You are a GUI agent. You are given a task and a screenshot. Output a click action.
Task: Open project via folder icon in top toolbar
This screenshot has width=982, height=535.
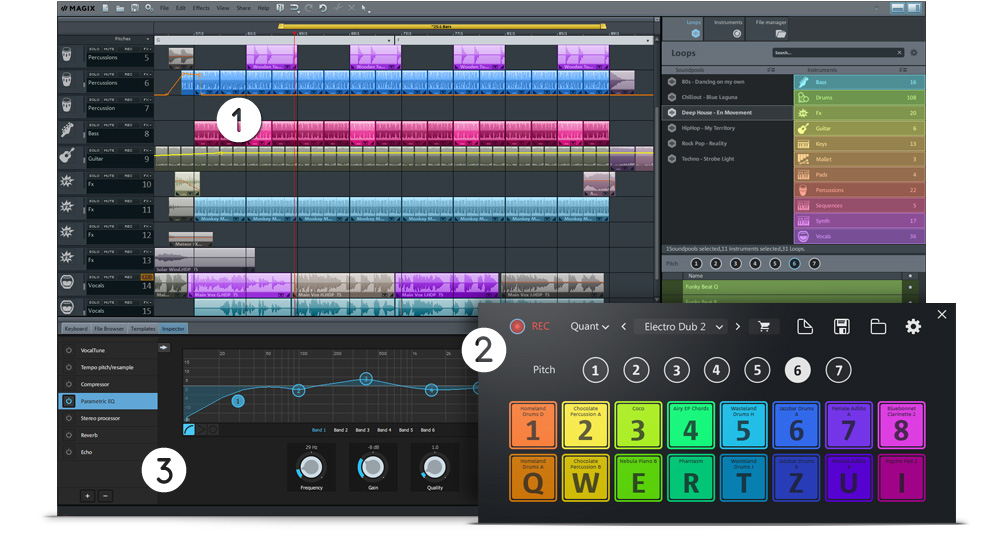[120, 8]
